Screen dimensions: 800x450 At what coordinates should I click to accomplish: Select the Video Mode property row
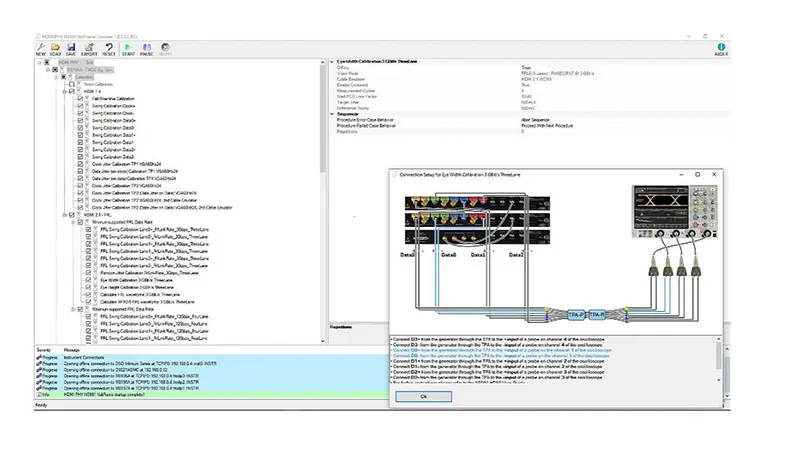pos(530,73)
